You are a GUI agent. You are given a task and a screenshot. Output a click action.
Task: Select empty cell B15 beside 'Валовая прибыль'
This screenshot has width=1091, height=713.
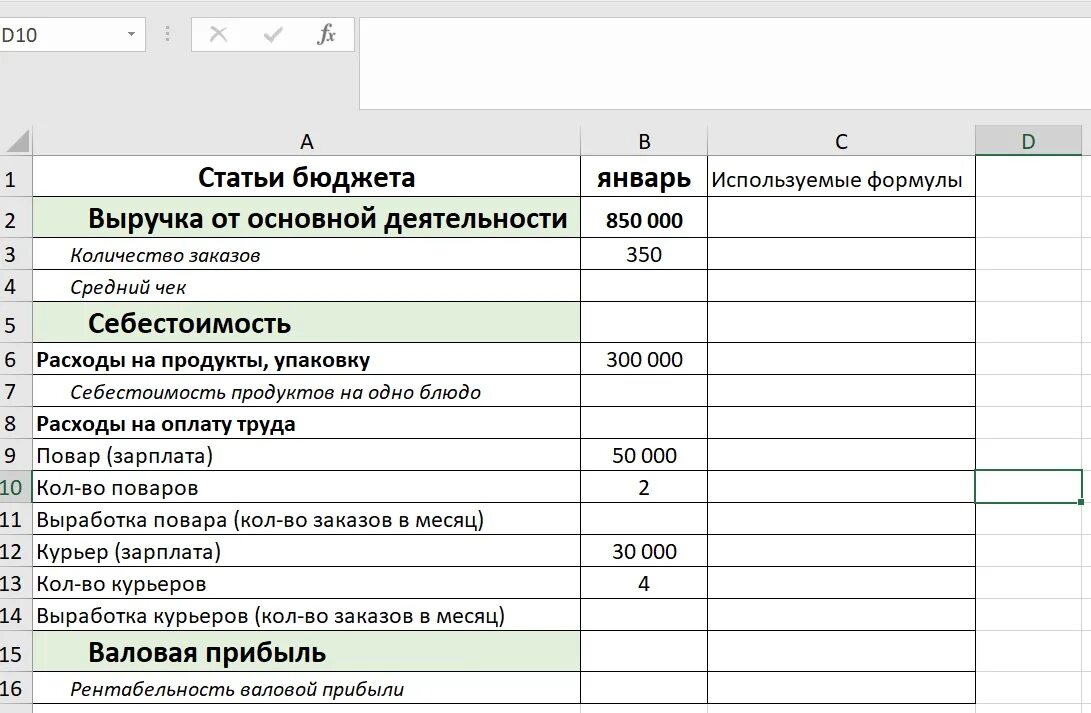(644, 652)
